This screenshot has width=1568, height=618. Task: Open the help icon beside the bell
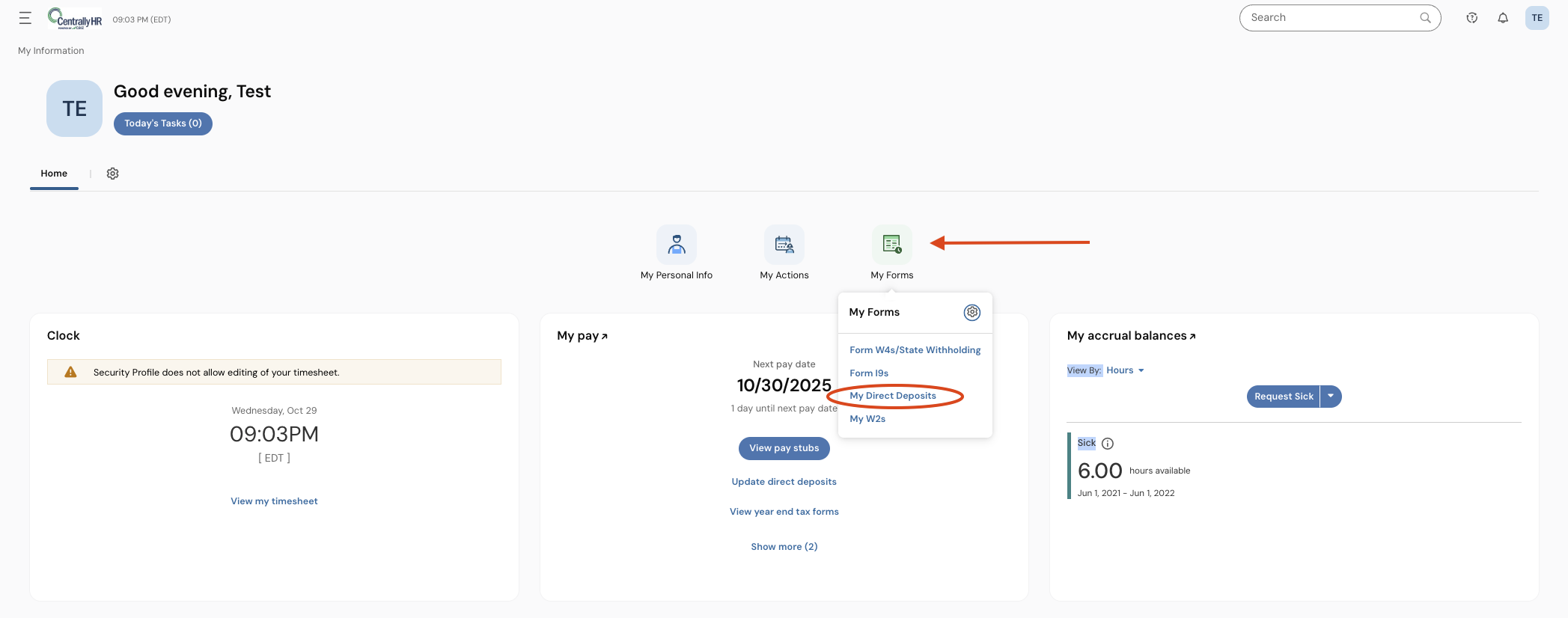pos(1471,18)
